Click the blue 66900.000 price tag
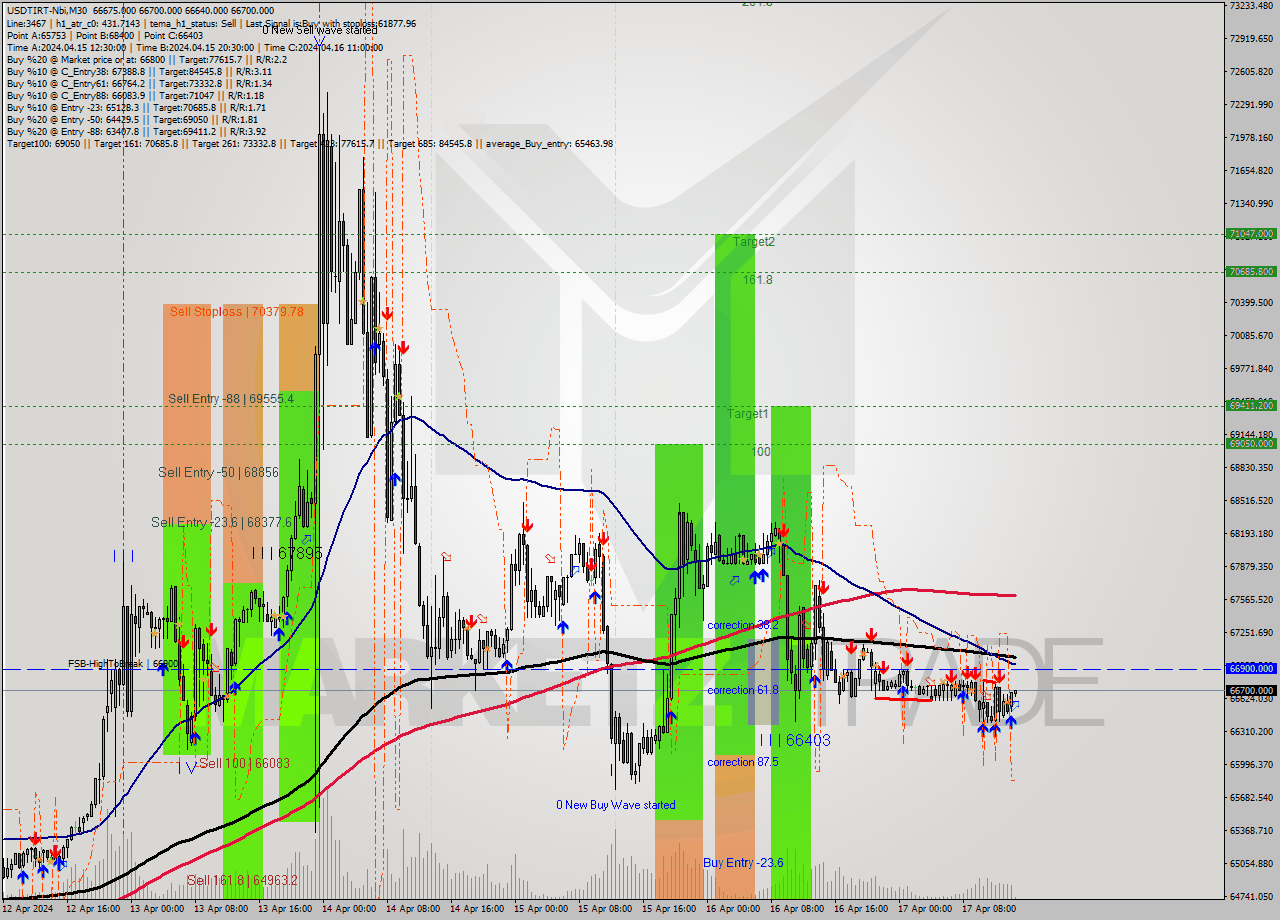Image resolution: width=1280 pixels, height=920 pixels. [1251, 668]
